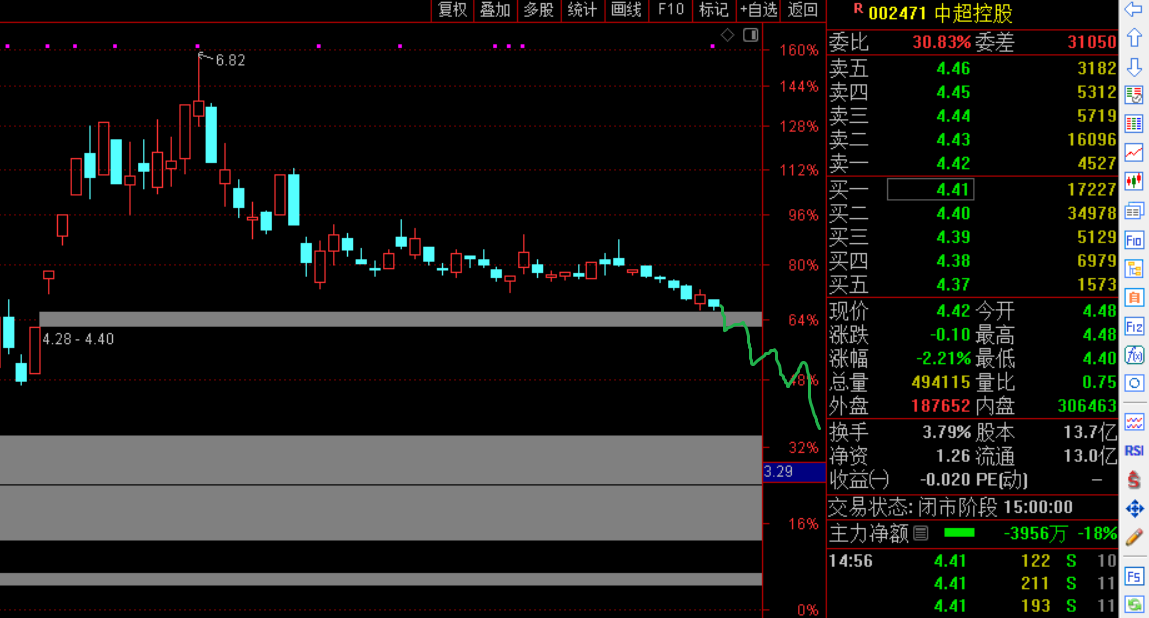This screenshot has height=618, width=1149.
Task: Click the red S dollar icon
Action: [x=1134, y=479]
